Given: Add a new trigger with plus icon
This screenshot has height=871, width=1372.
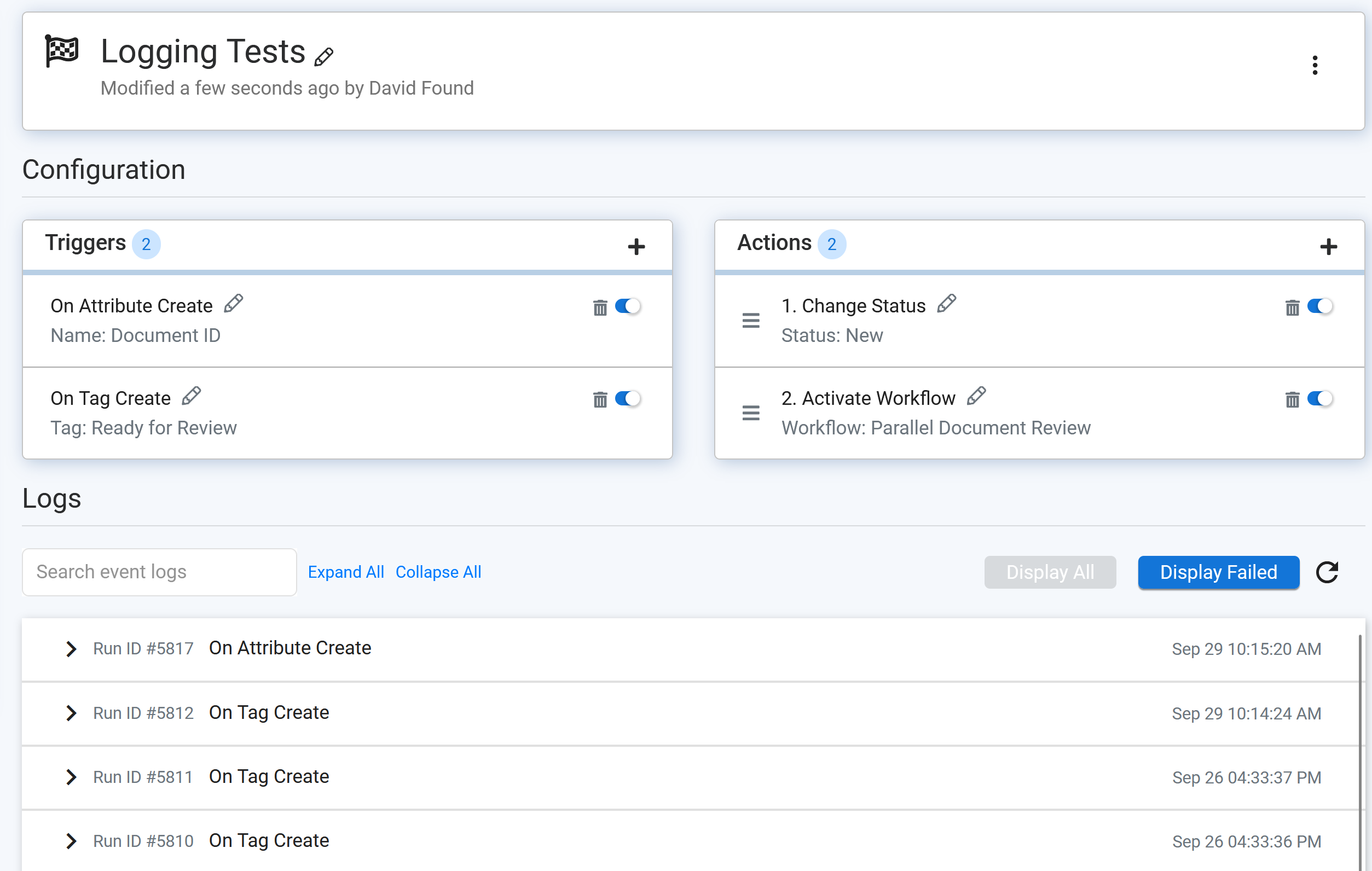Looking at the screenshot, I should tap(636, 247).
